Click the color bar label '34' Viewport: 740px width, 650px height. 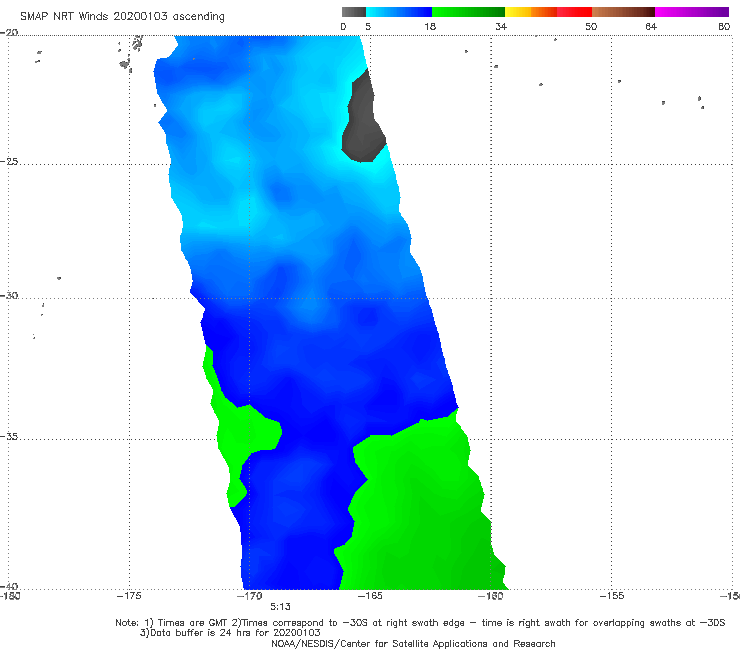[x=501, y=26]
